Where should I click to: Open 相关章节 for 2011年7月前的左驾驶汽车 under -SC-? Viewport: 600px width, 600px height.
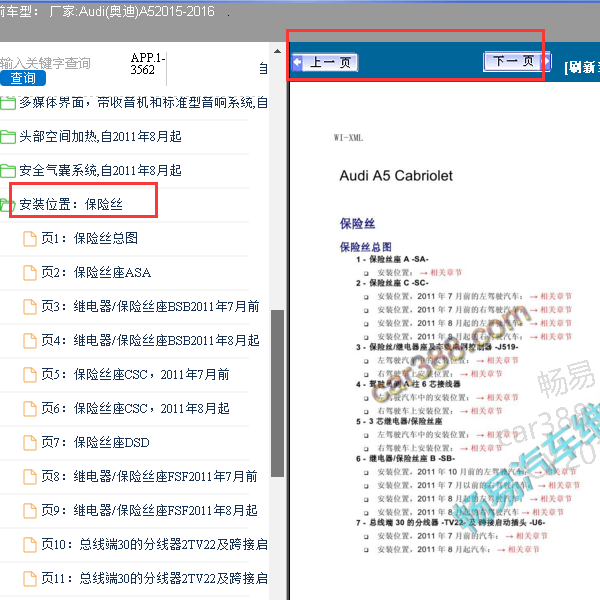[556, 296]
